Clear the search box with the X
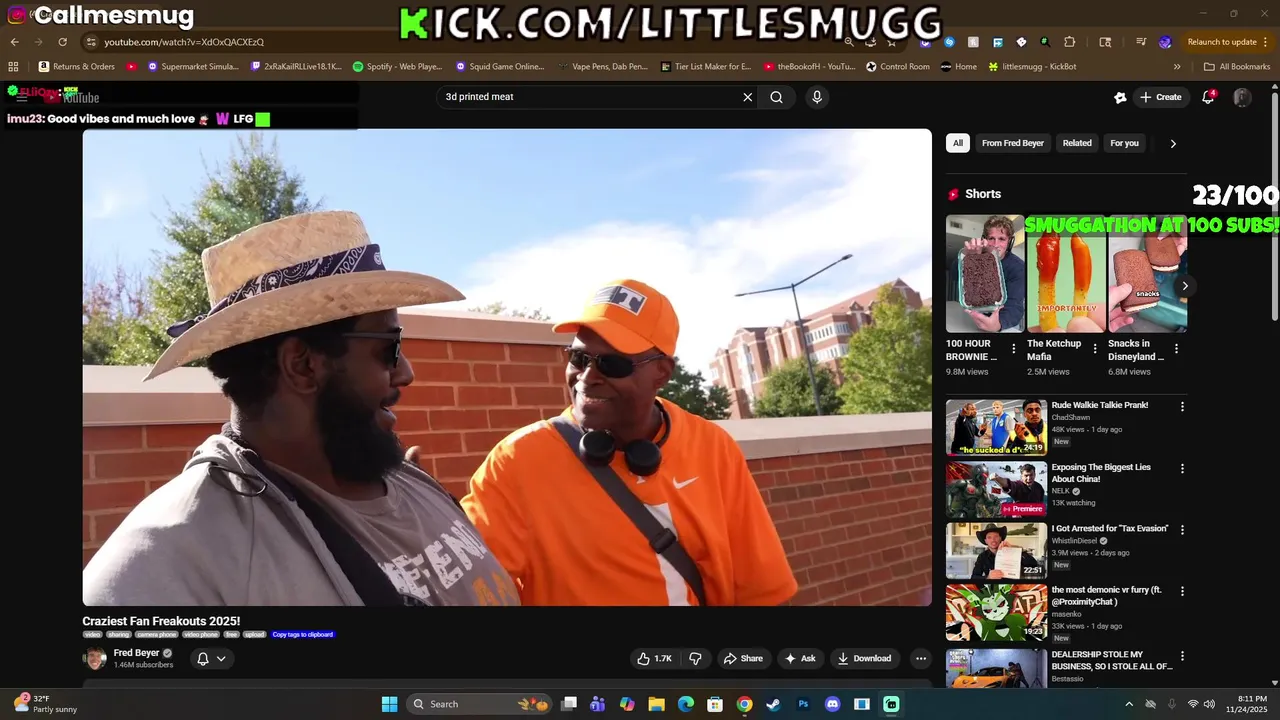Image resolution: width=1280 pixels, height=720 pixels. tap(747, 97)
